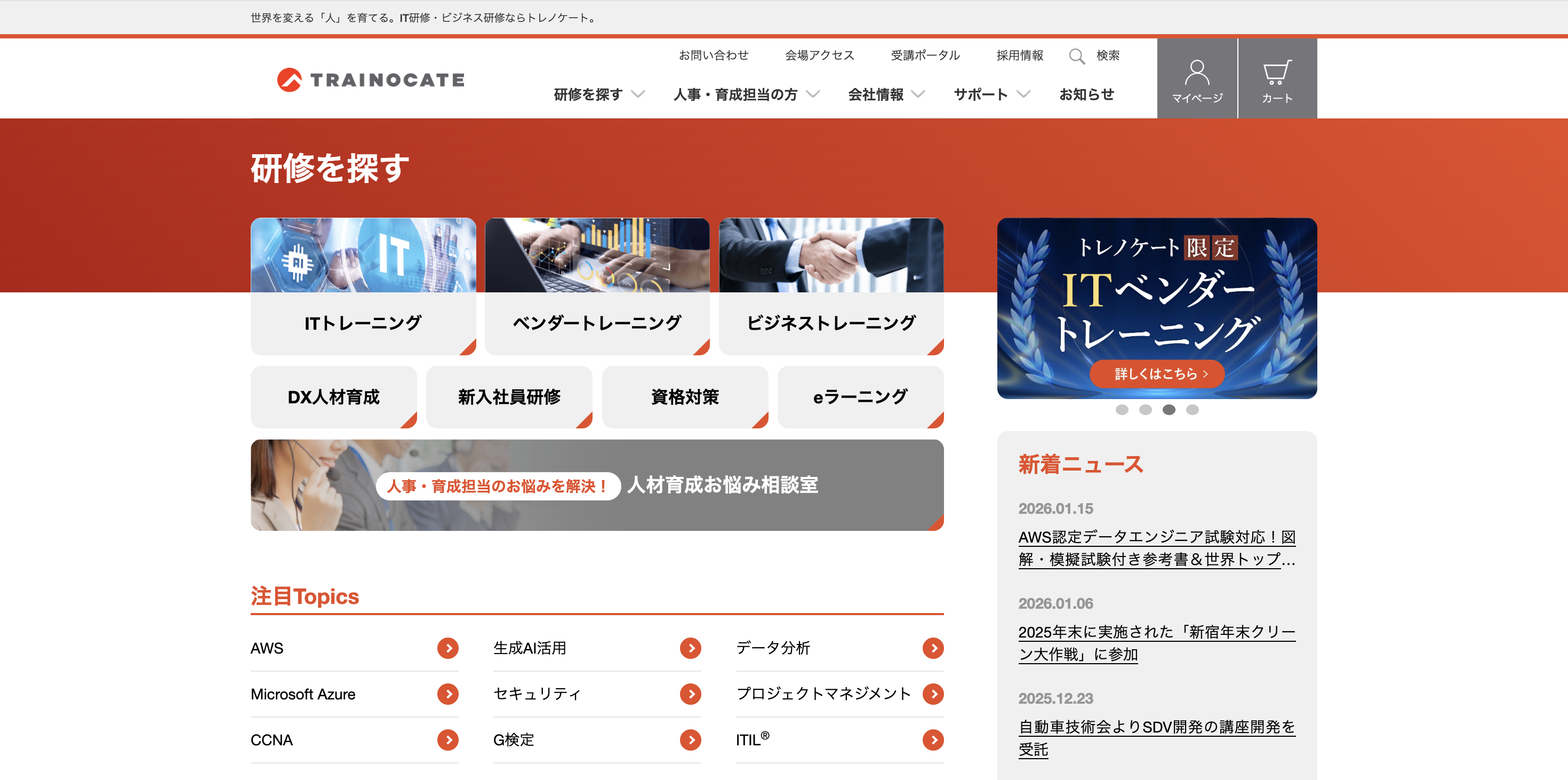Open the お知らせ menu item
The width and height of the screenshot is (1568, 780).
click(1086, 94)
